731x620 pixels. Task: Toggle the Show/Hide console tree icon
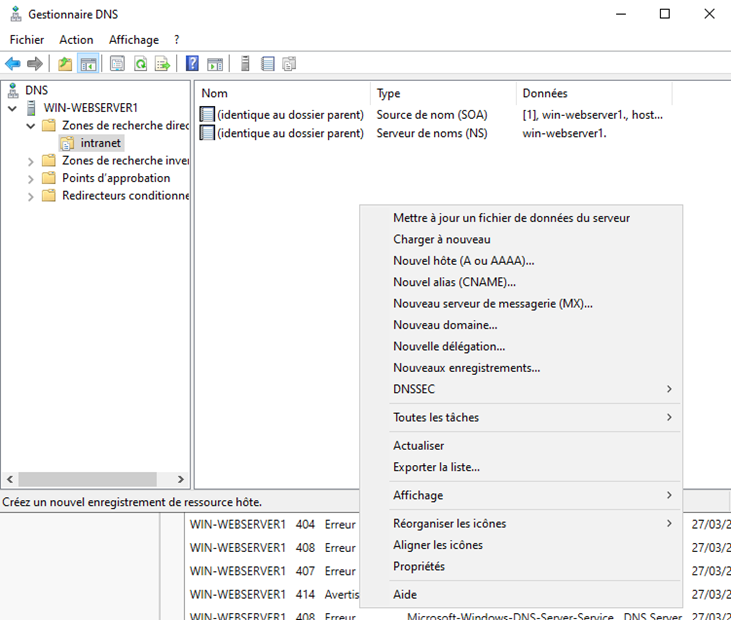click(x=88, y=63)
